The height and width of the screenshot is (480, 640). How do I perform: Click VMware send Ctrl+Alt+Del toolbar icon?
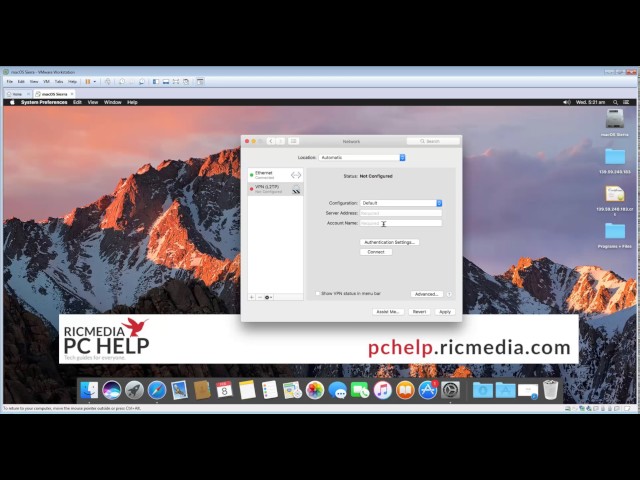click(108, 82)
